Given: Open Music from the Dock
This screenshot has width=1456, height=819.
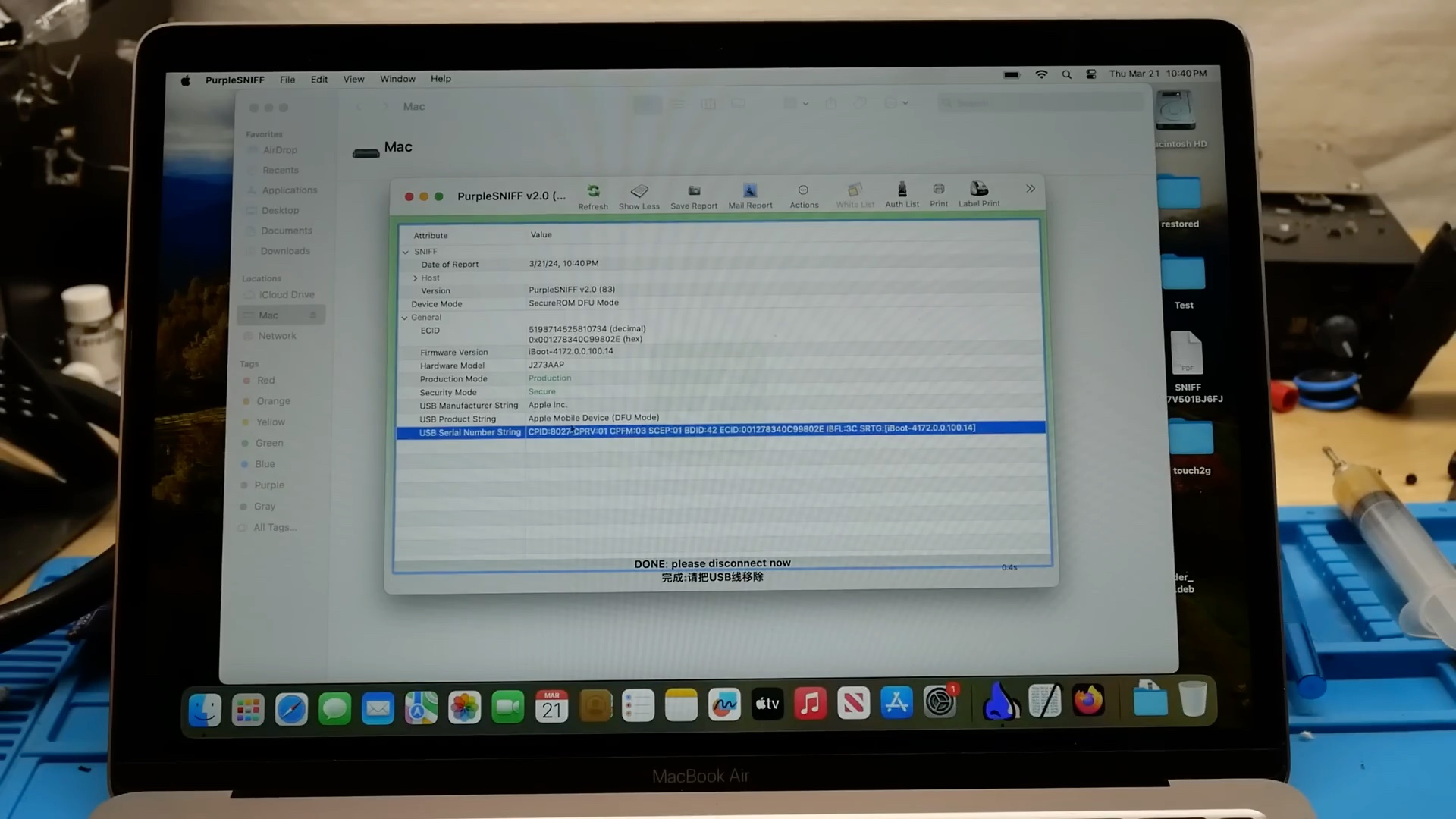Looking at the screenshot, I should pyautogui.click(x=811, y=704).
